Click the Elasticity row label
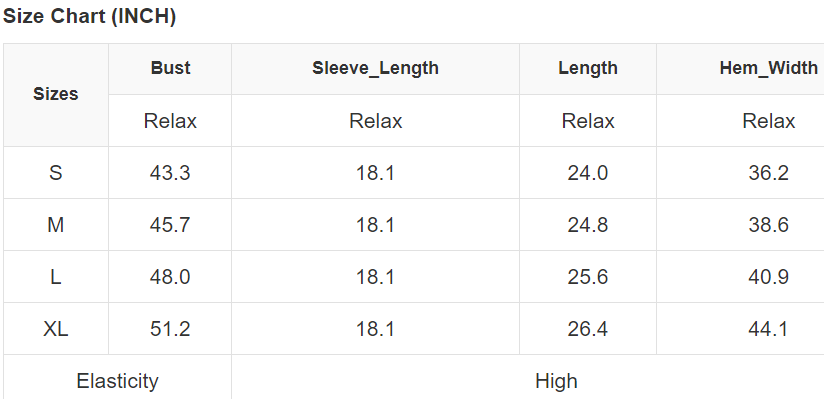 [117, 381]
